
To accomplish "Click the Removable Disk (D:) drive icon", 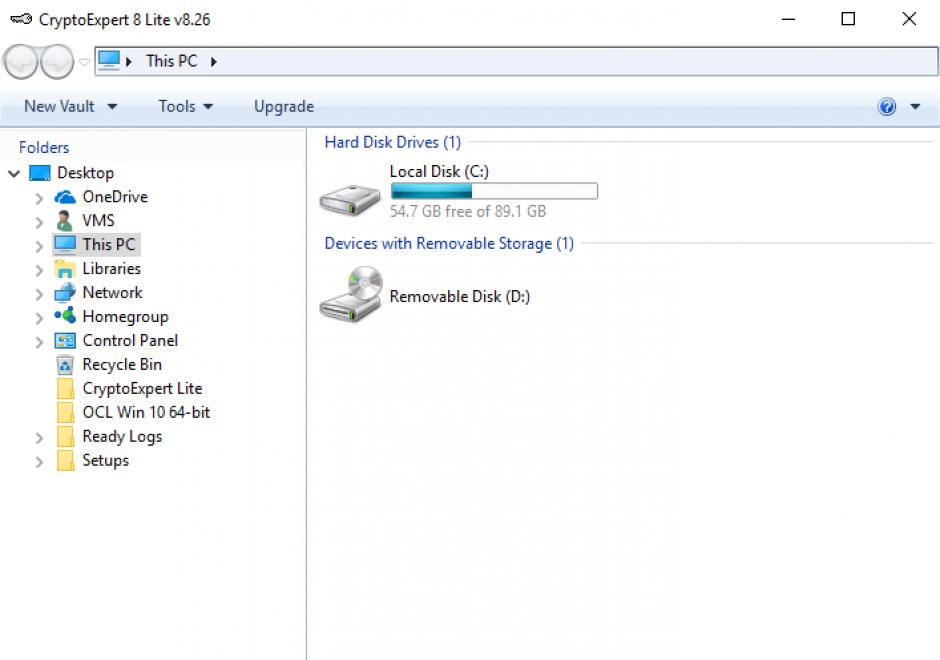I will 351,294.
